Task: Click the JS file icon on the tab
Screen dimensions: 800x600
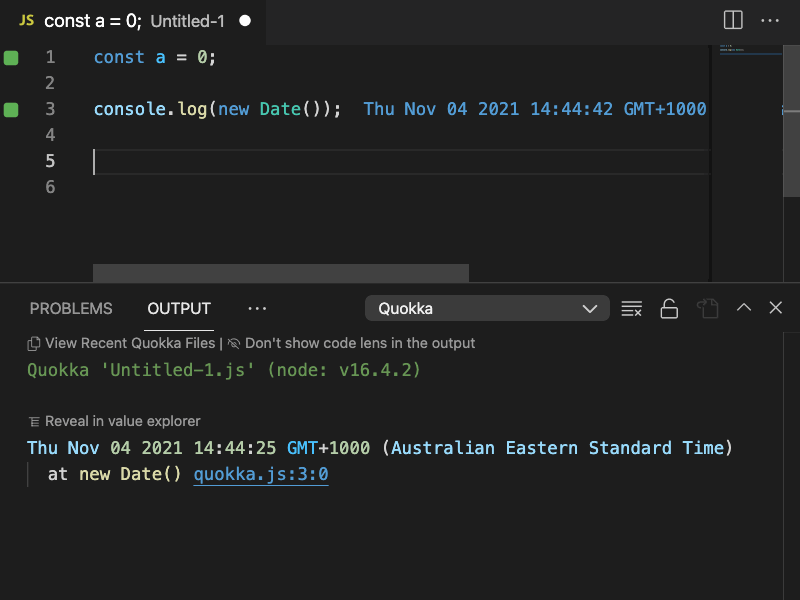Action: [27, 20]
